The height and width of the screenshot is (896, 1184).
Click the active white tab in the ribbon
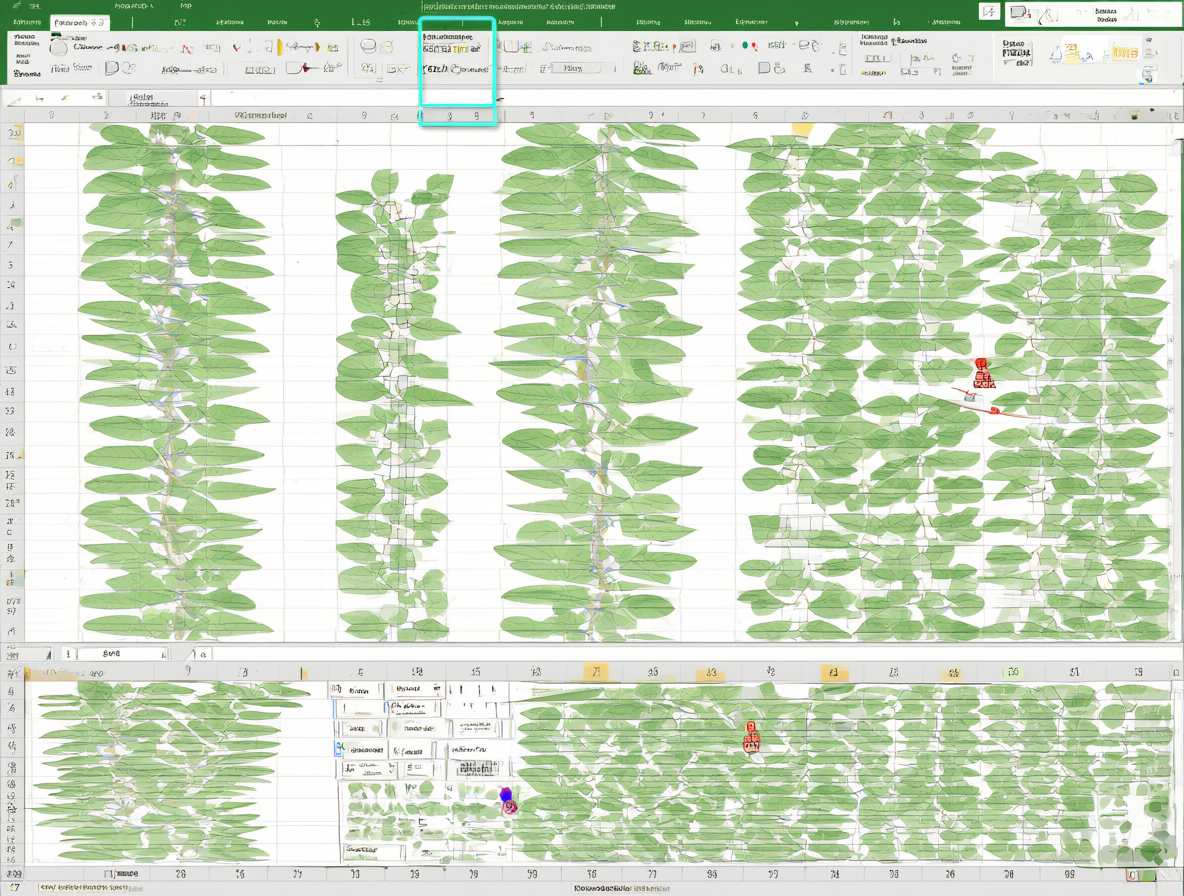80,23
